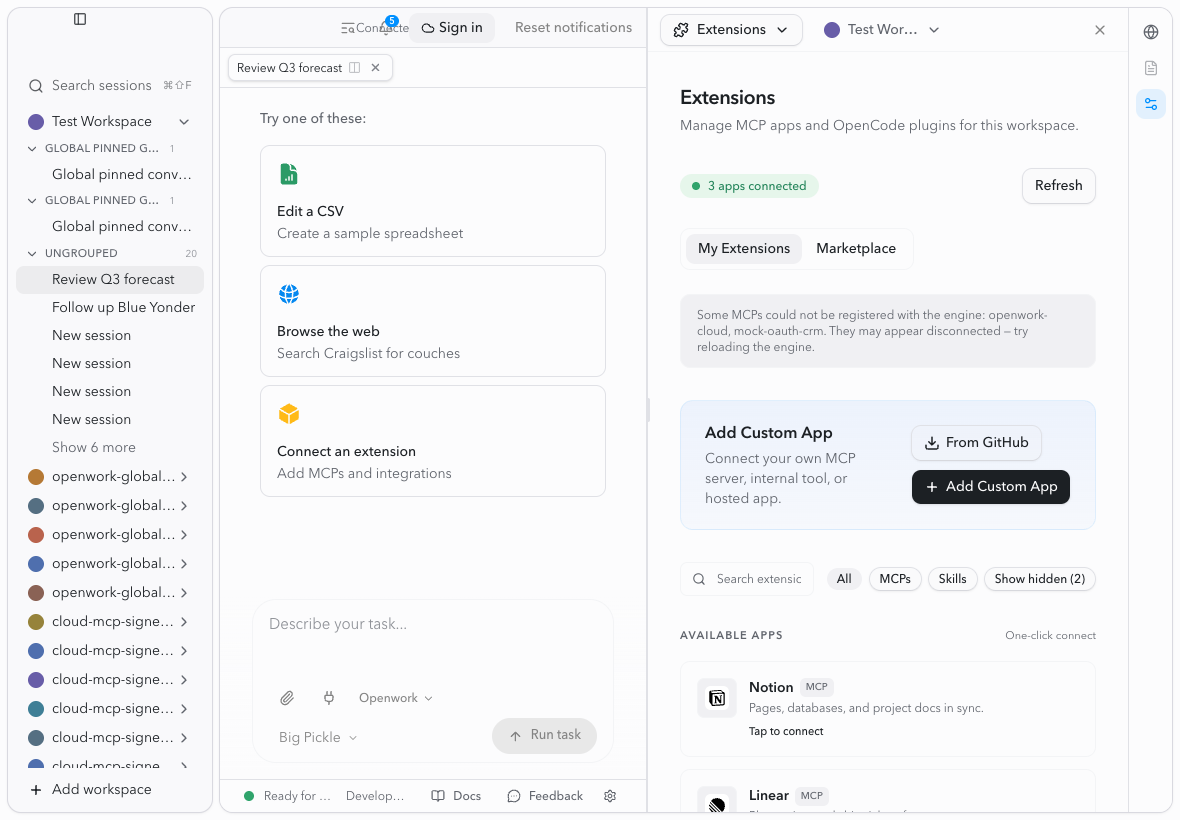Click the Add Custom App button
Screen dimensions: 1180x820
990,487
